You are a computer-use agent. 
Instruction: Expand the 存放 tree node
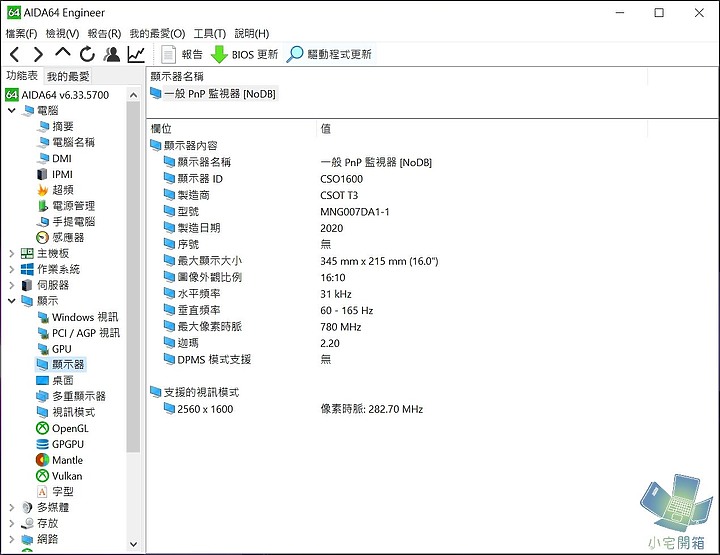[12, 523]
